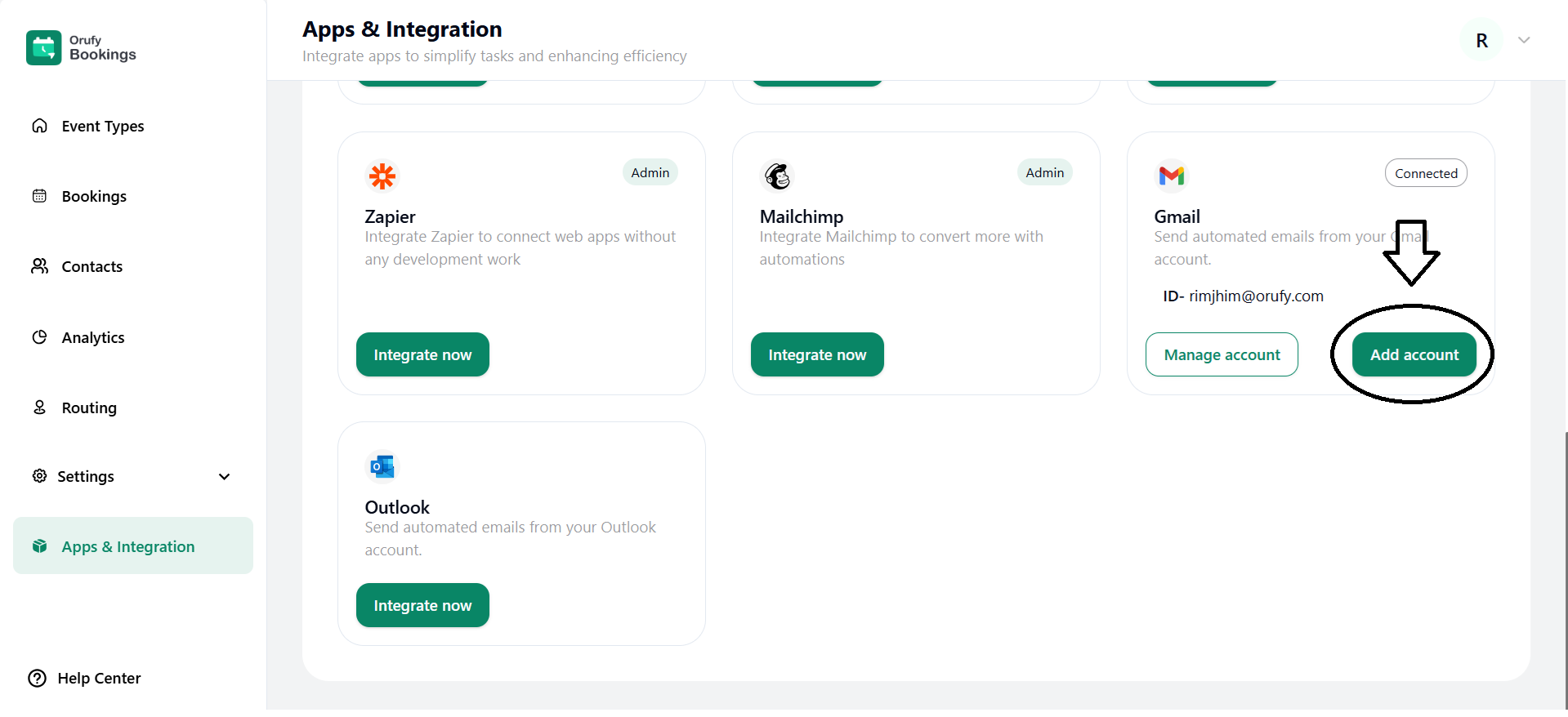1568x717 pixels.
Task: Click the Help Center question mark icon
Action: pyautogui.click(x=38, y=679)
